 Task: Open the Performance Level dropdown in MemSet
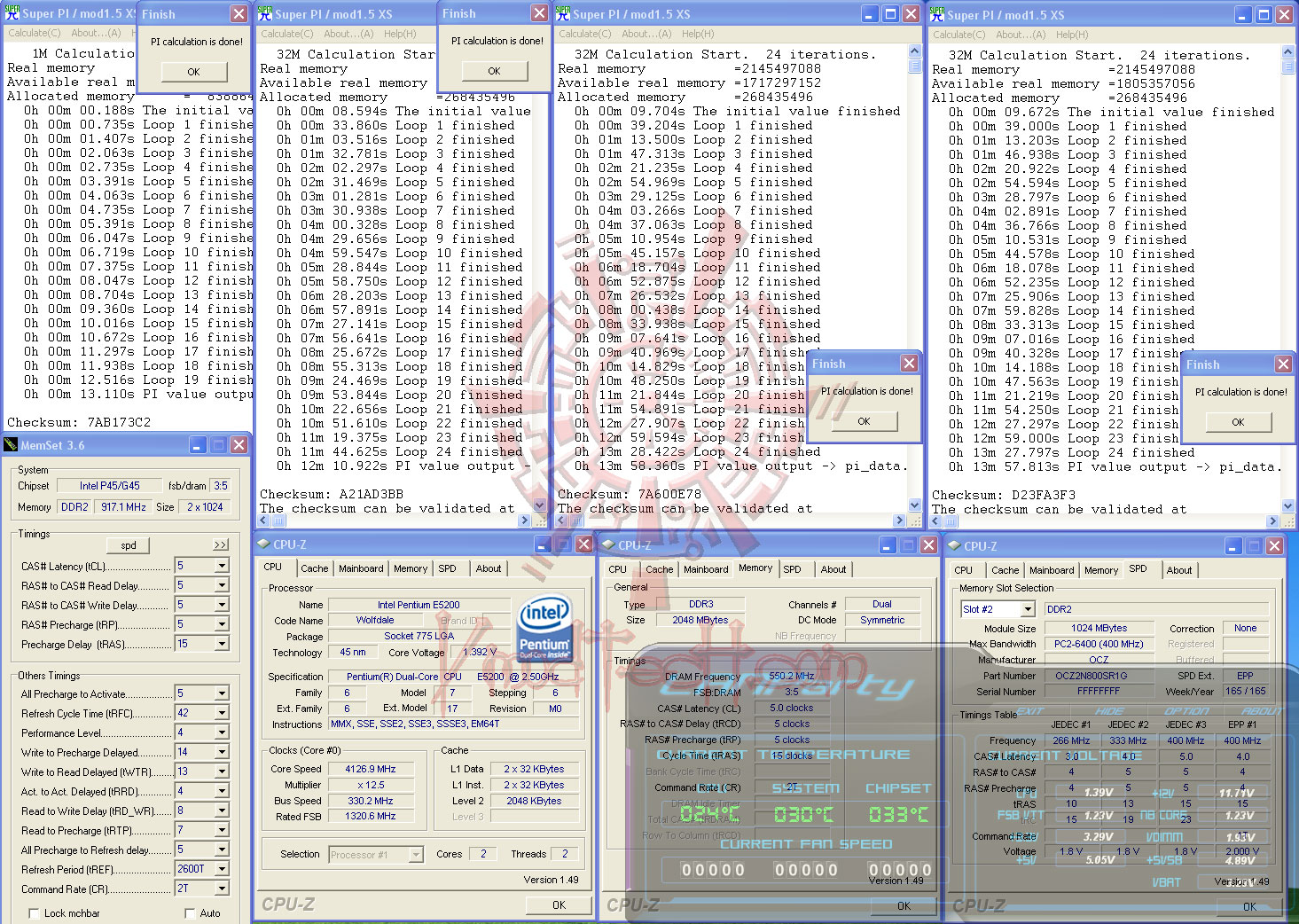tap(222, 732)
